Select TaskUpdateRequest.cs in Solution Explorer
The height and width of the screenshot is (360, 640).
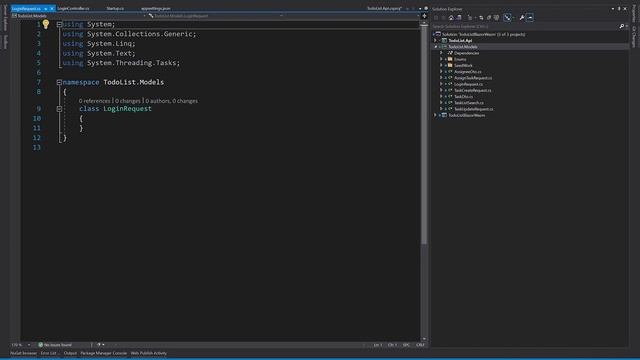(x=473, y=109)
